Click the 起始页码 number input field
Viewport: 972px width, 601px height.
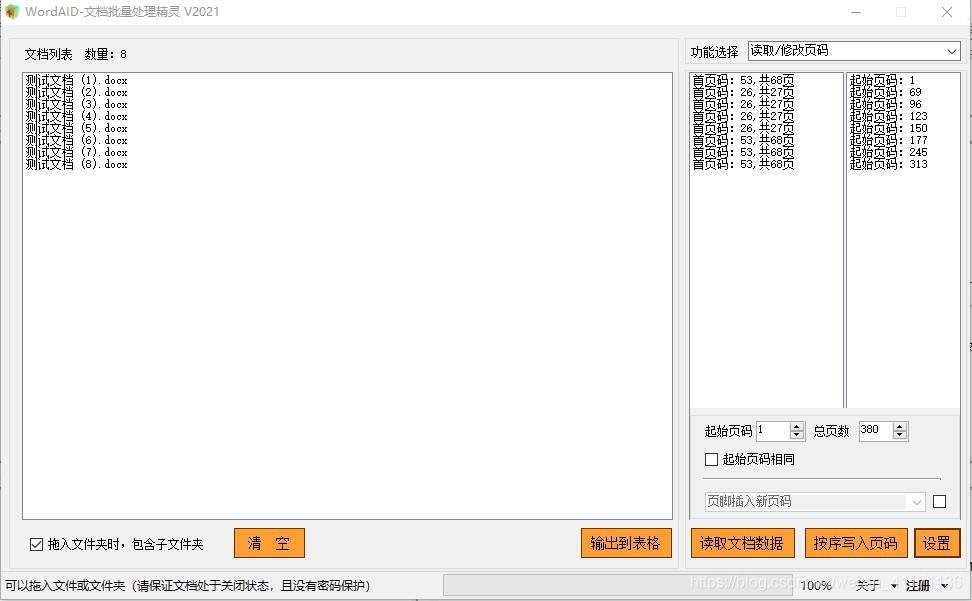point(773,431)
